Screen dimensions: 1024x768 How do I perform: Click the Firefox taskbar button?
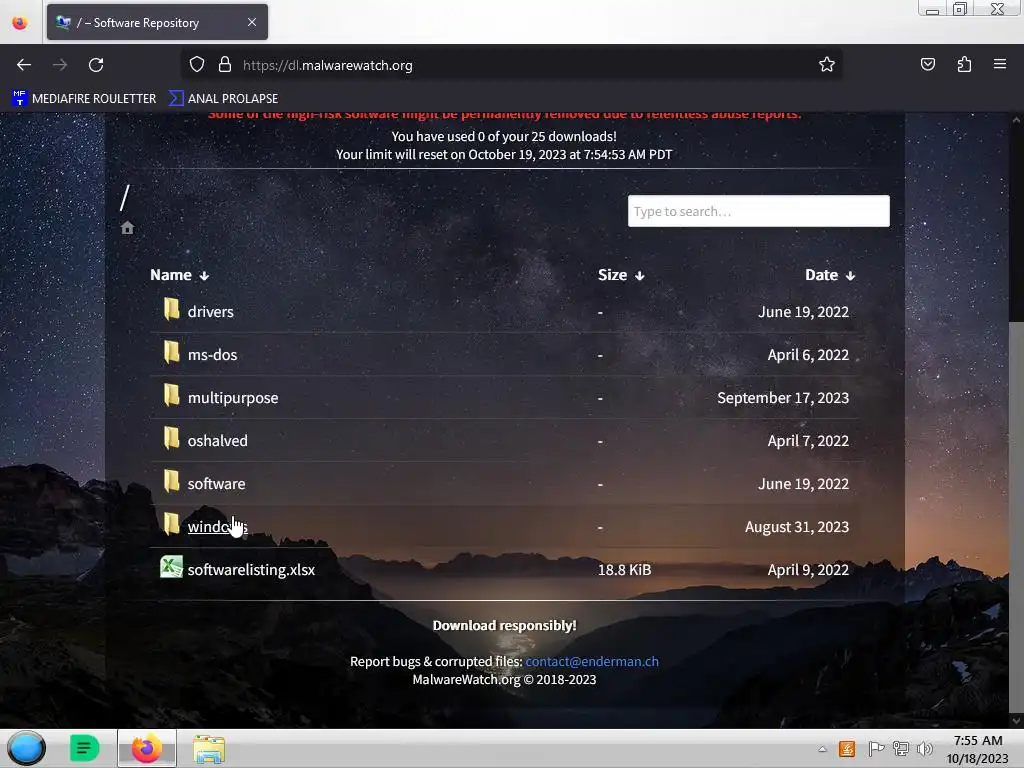147,748
